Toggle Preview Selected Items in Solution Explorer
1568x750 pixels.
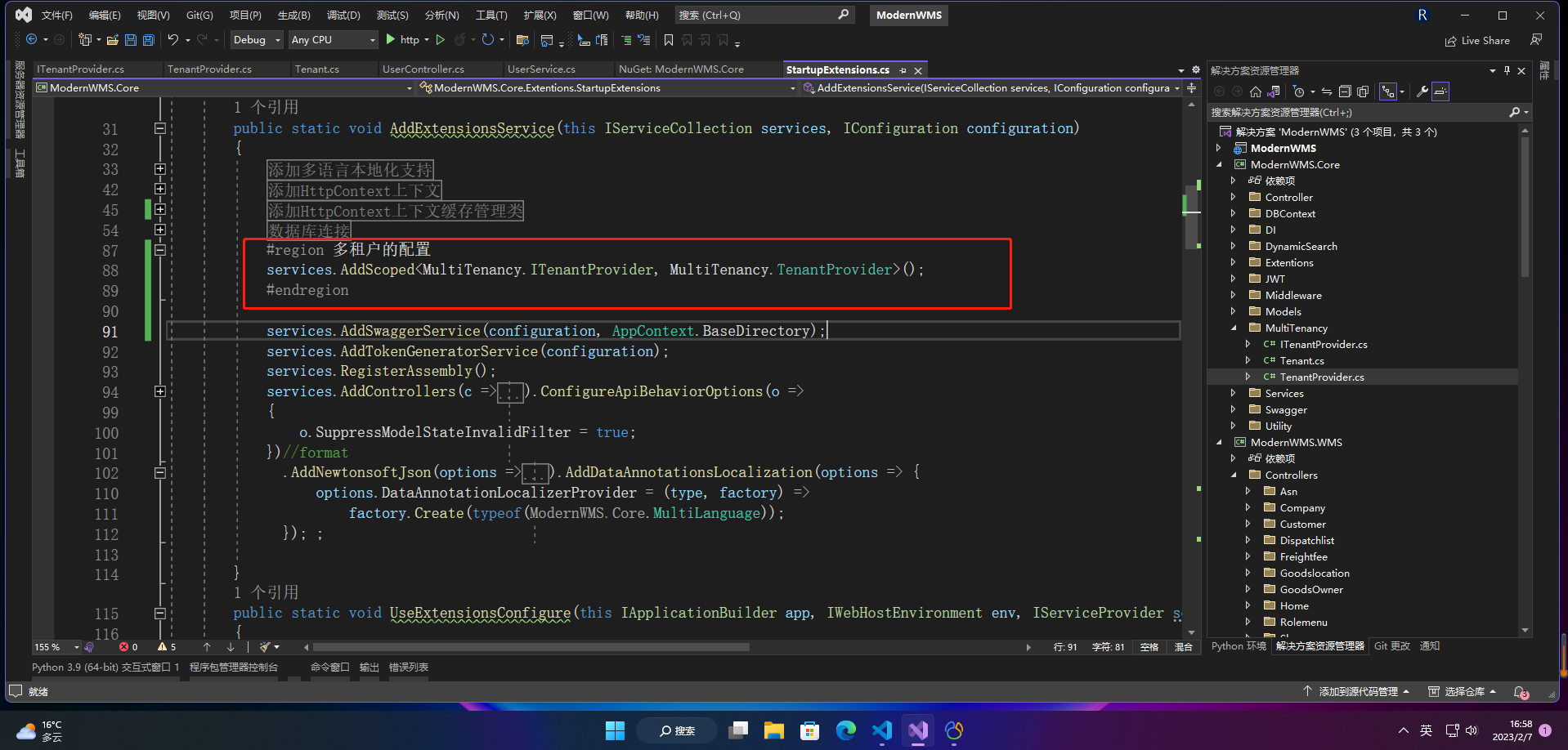point(1440,92)
